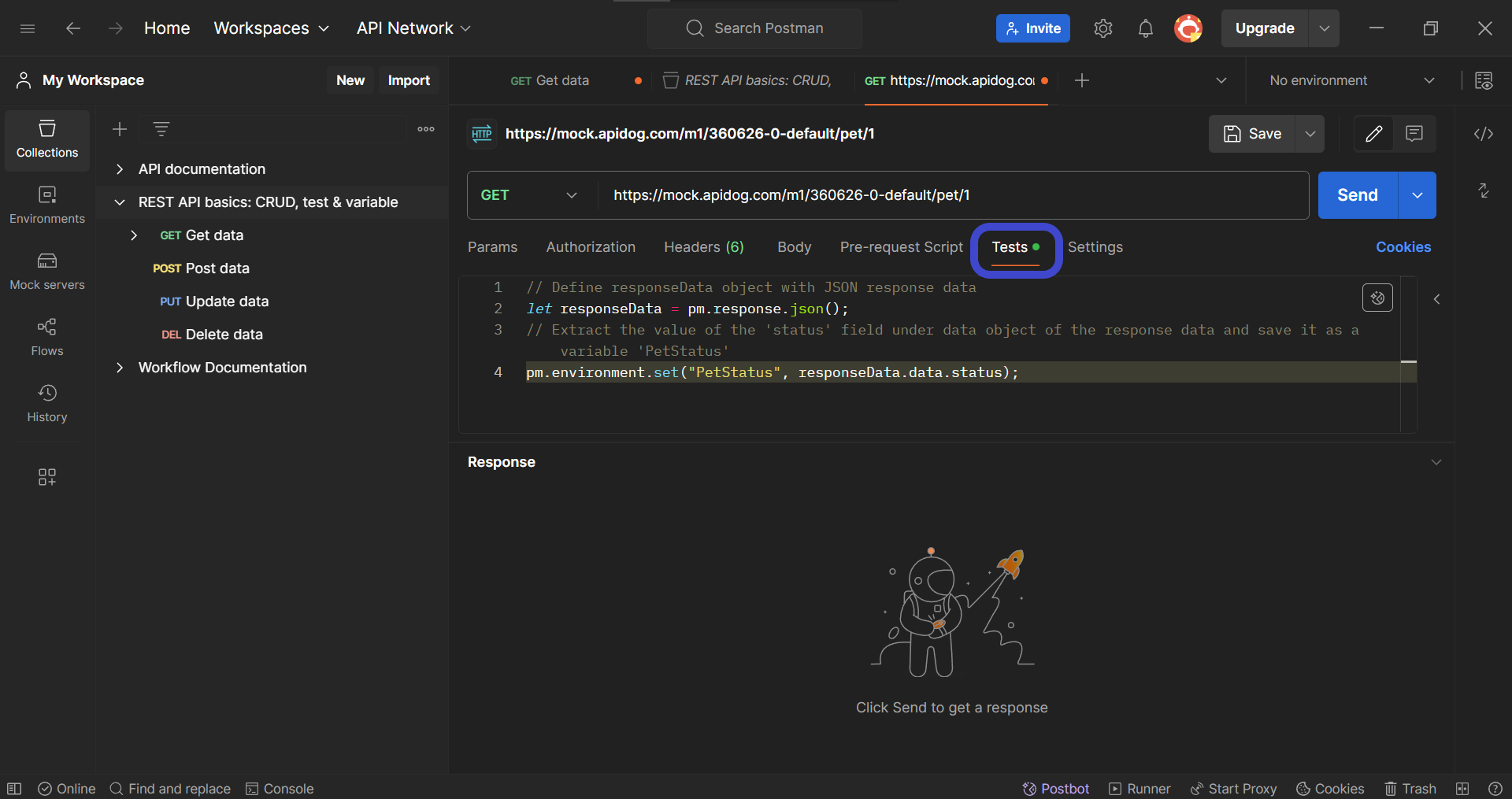The height and width of the screenshot is (799, 1512).
Task: Open a new request tab with plus
Action: (1082, 80)
